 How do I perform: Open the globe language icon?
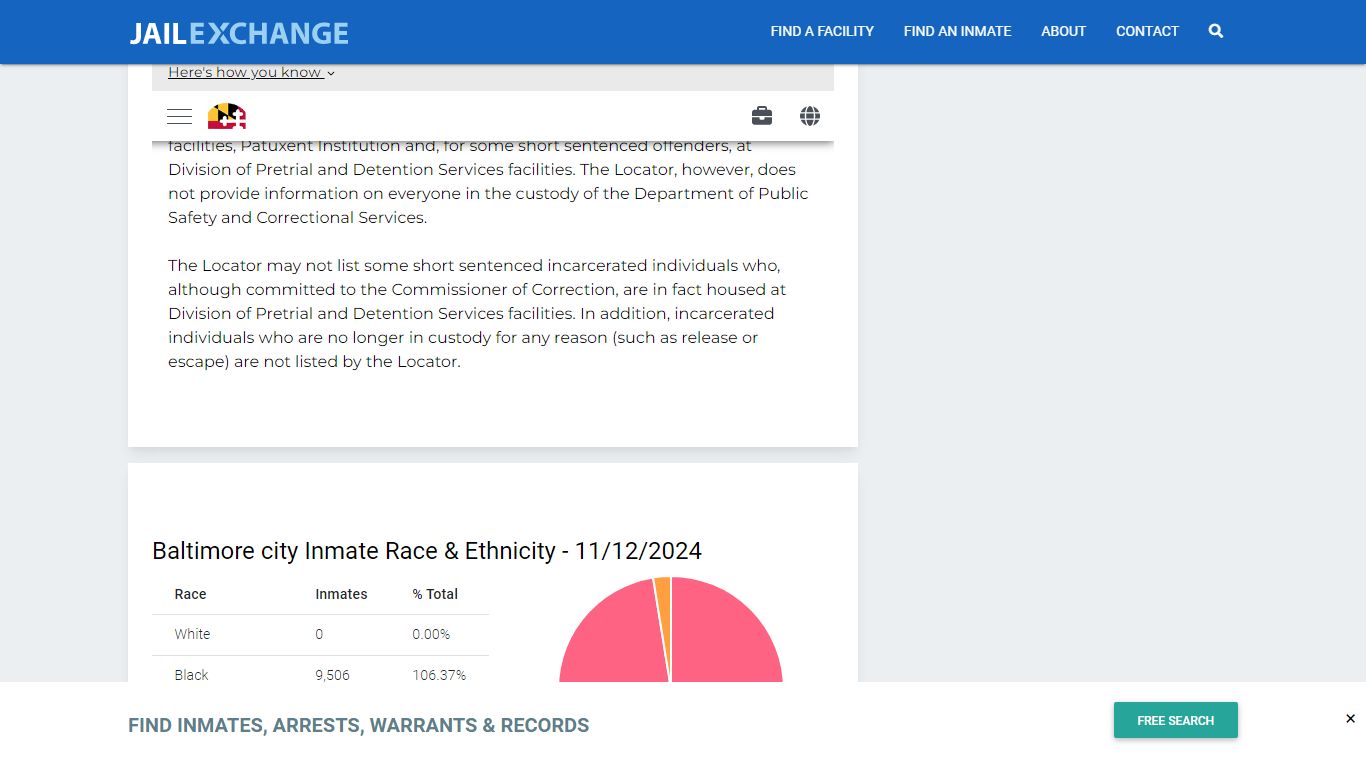pos(810,116)
